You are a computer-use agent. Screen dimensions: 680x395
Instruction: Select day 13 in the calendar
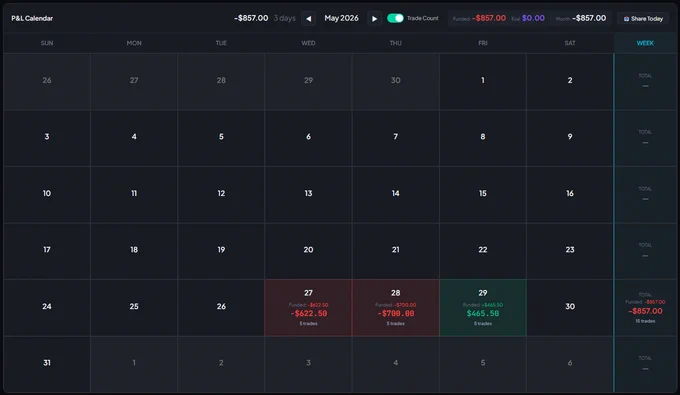click(x=308, y=195)
